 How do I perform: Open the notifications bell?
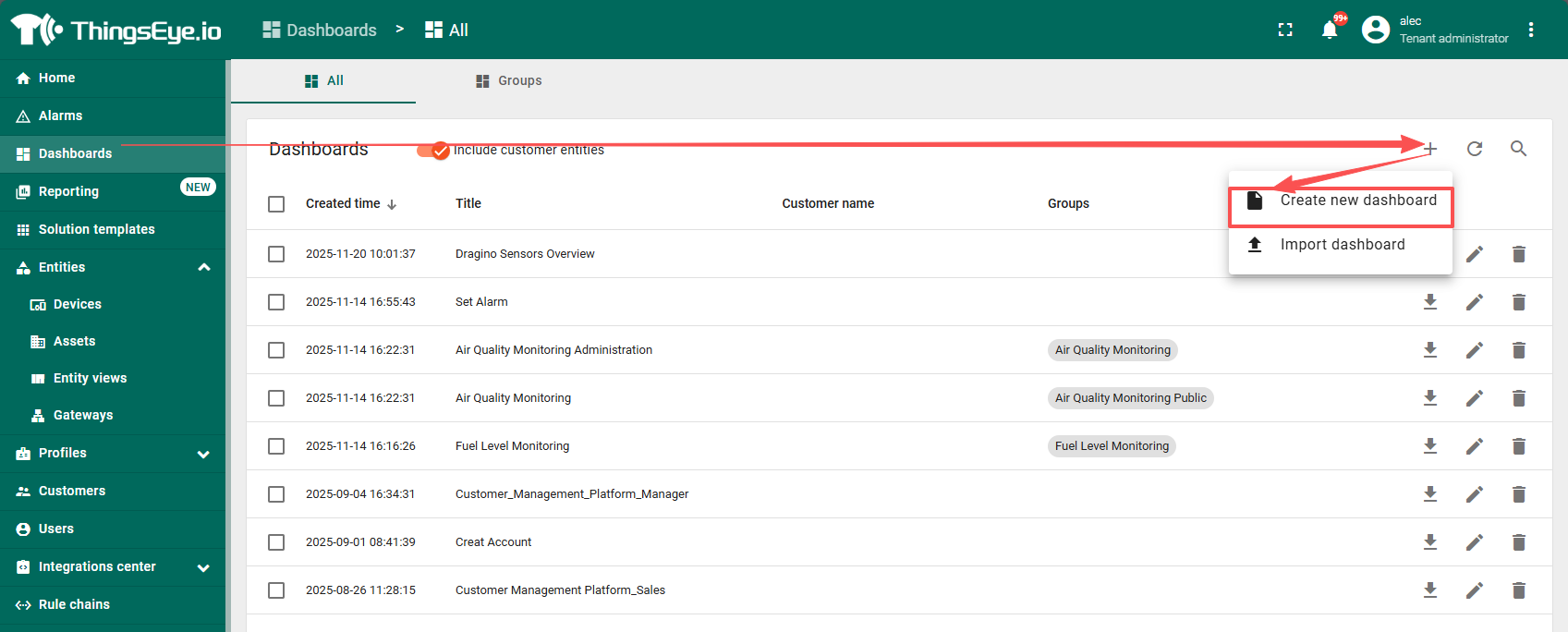click(x=1330, y=30)
